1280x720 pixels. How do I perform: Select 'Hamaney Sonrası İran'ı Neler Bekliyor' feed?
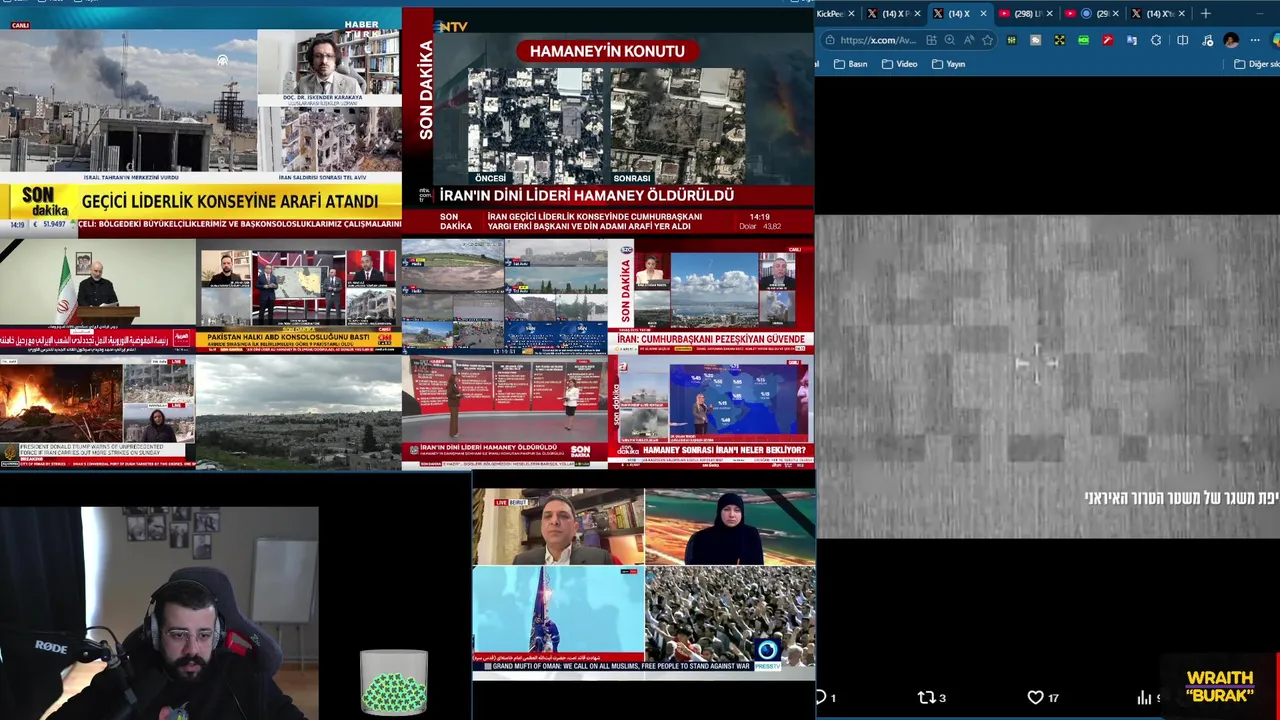pos(710,412)
